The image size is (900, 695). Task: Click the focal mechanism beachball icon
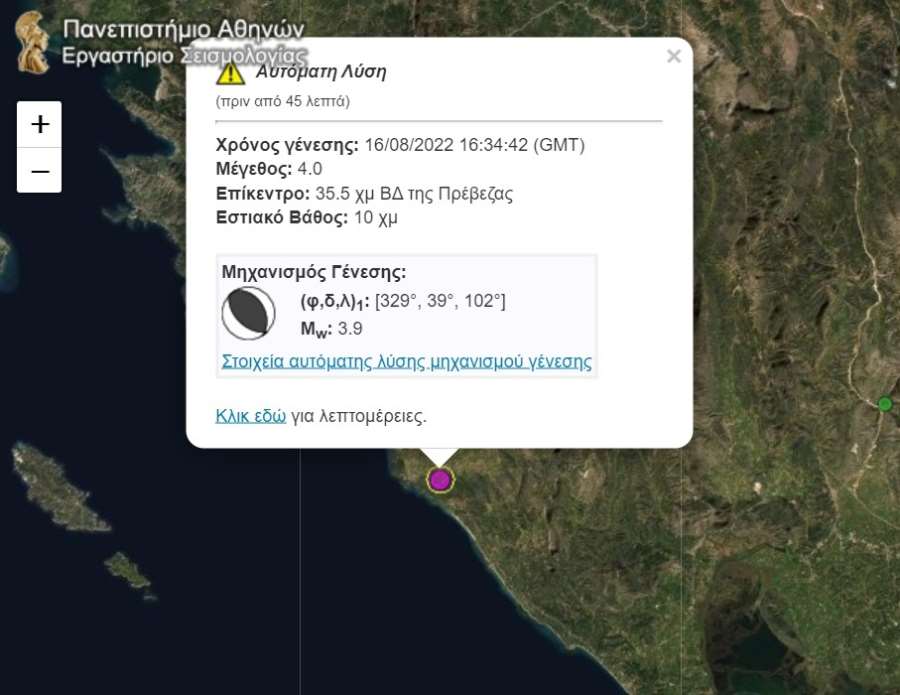[x=248, y=314]
